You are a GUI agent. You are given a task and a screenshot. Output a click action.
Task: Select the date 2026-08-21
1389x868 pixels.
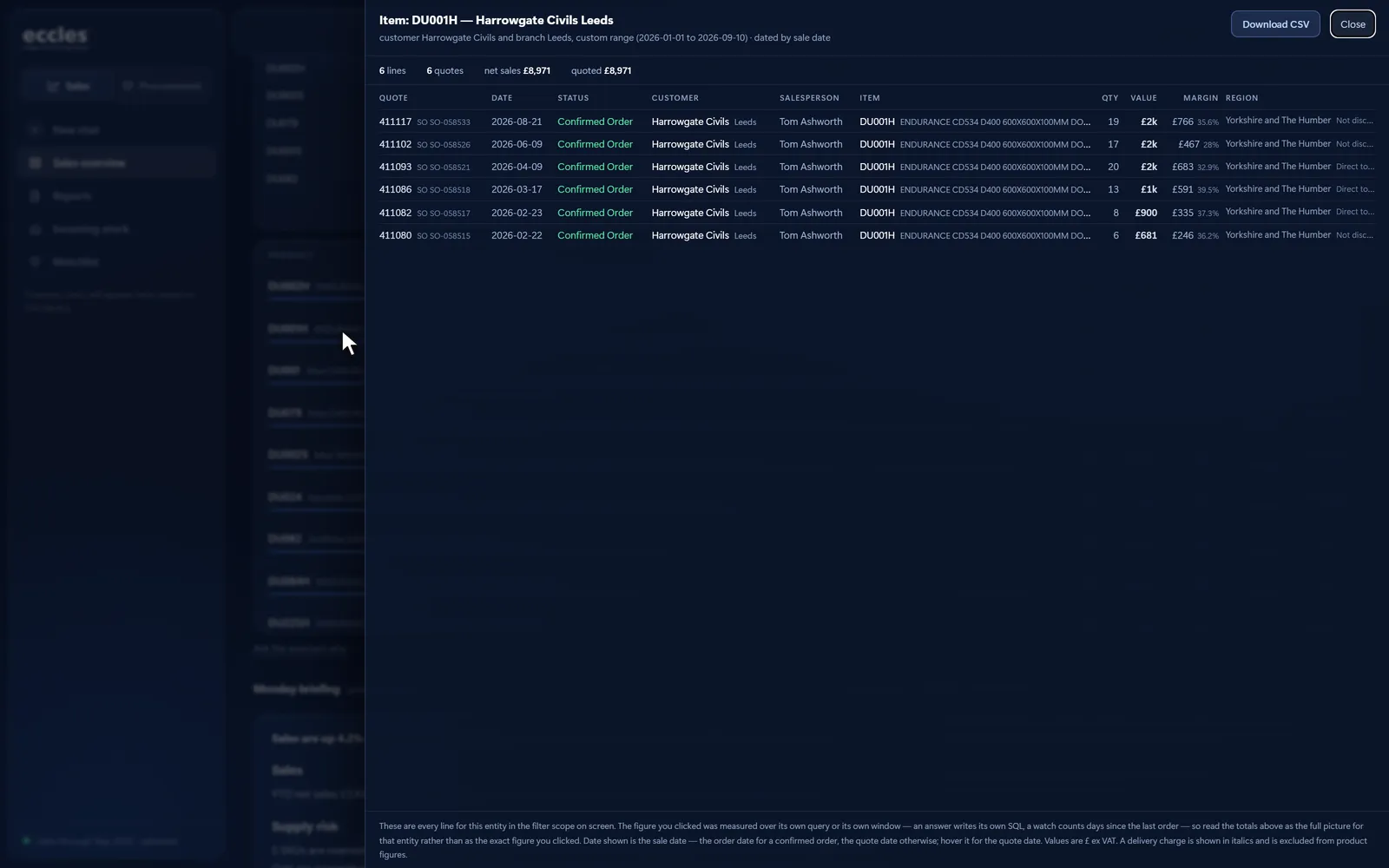tap(517, 122)
